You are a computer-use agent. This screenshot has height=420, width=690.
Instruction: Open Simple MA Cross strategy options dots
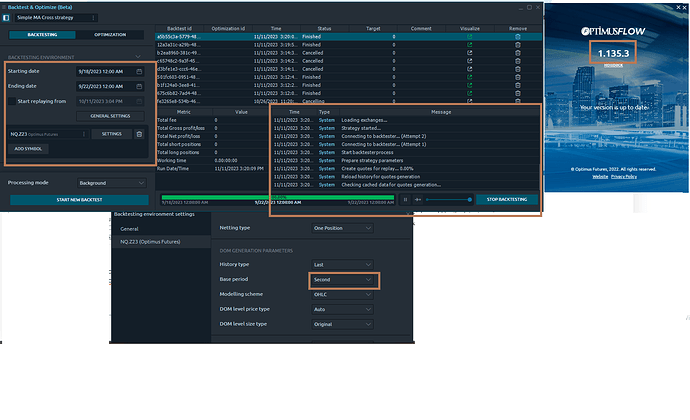(93, 18)
